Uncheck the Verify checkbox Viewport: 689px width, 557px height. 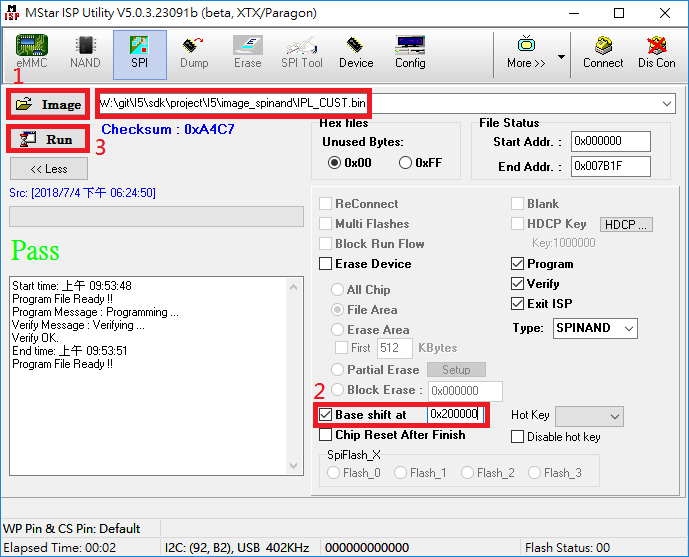click(517, 284)
